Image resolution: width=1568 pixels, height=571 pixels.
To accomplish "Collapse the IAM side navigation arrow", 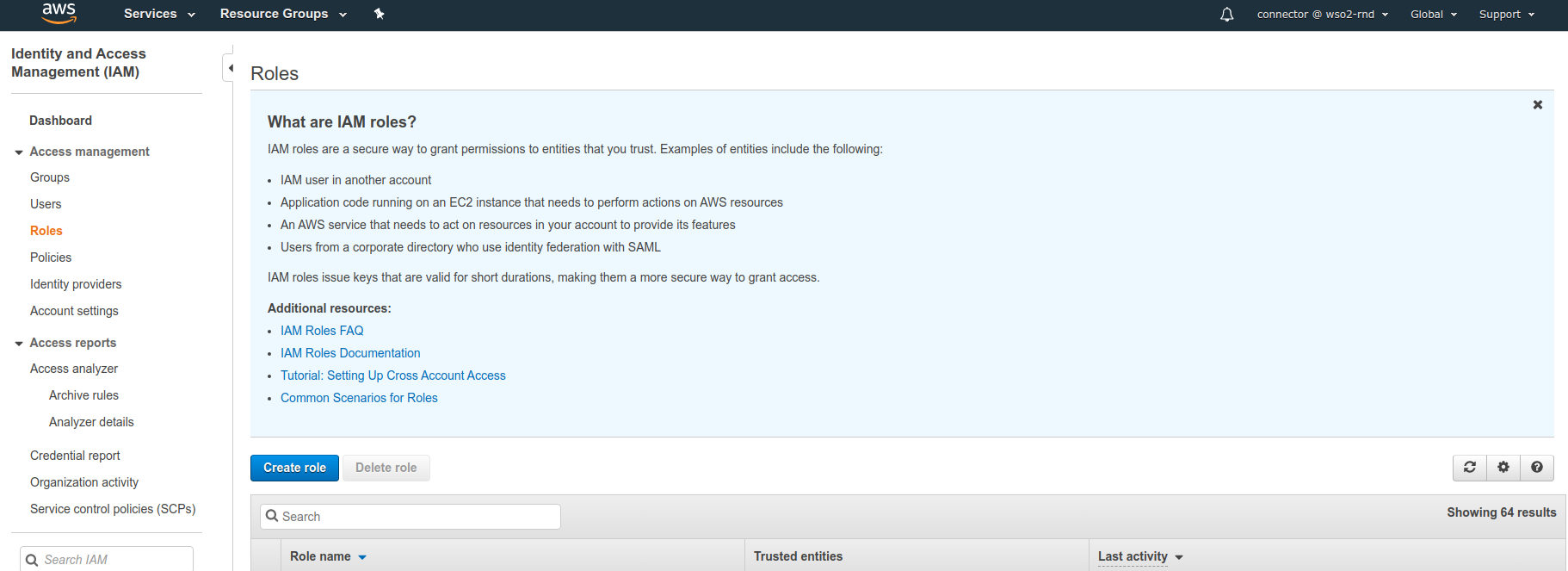I will click(229, 68).
